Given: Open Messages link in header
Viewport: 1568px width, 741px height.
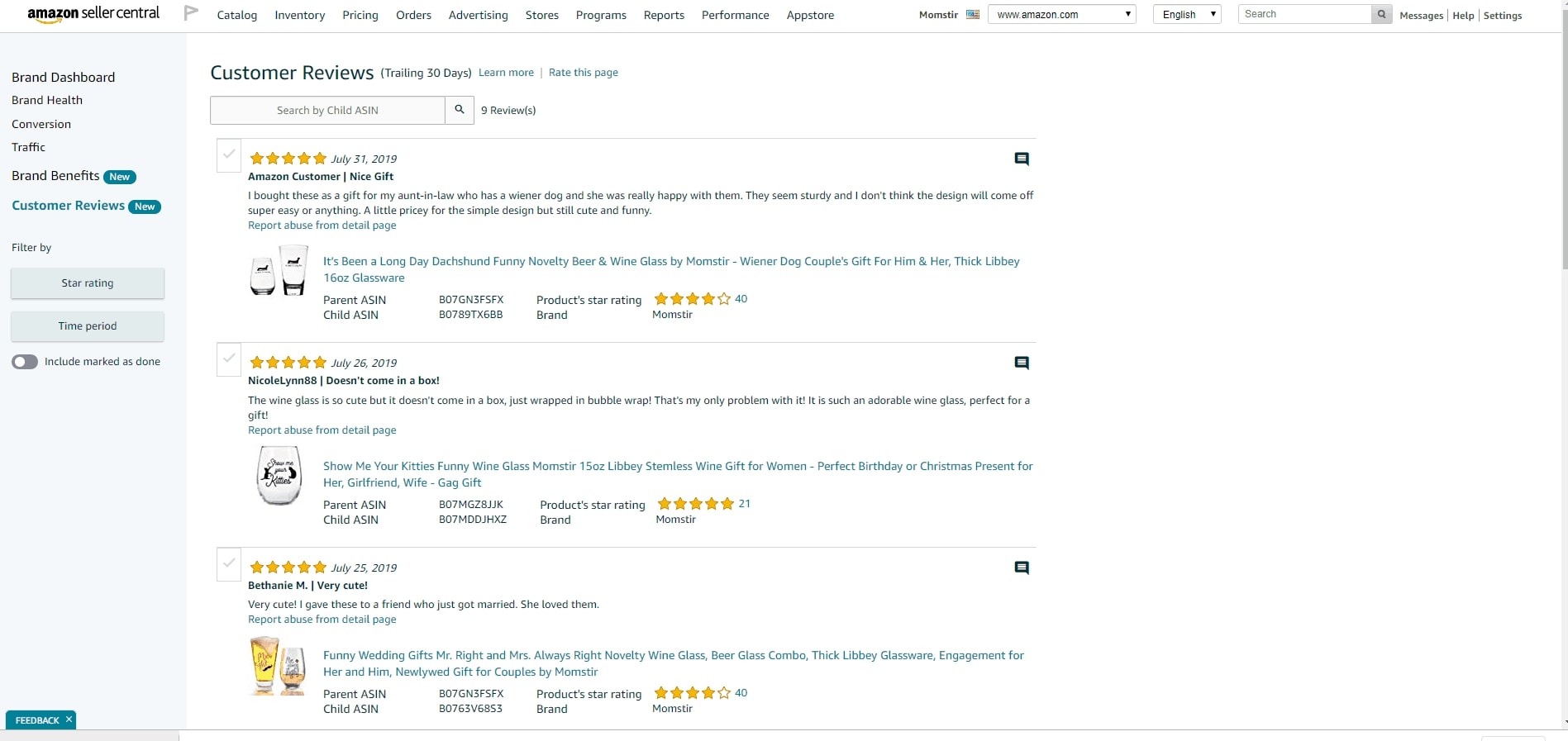Looking at the screenshot, I should 1422,16.
